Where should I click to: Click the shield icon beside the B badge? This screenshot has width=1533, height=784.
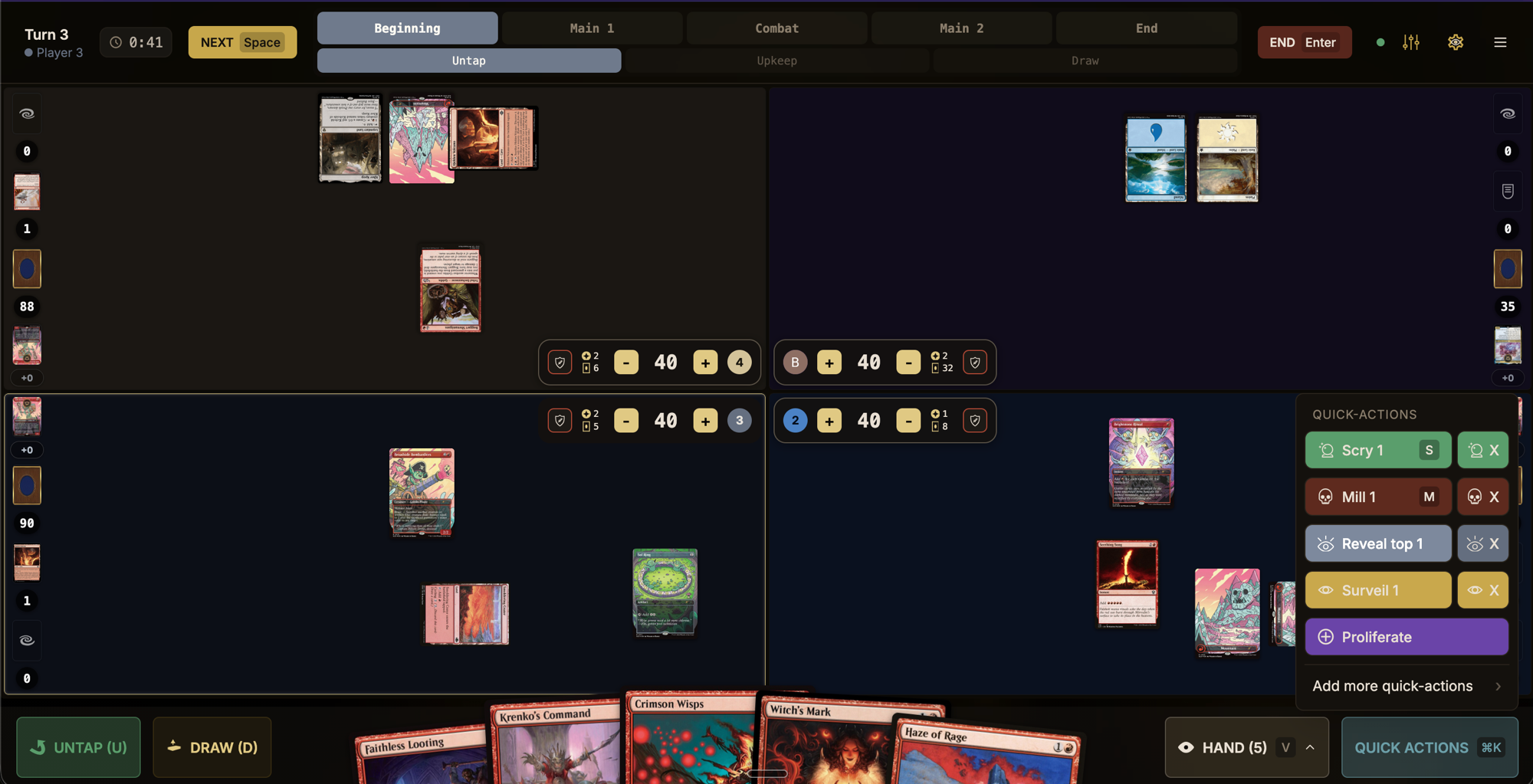pos(975,362)
